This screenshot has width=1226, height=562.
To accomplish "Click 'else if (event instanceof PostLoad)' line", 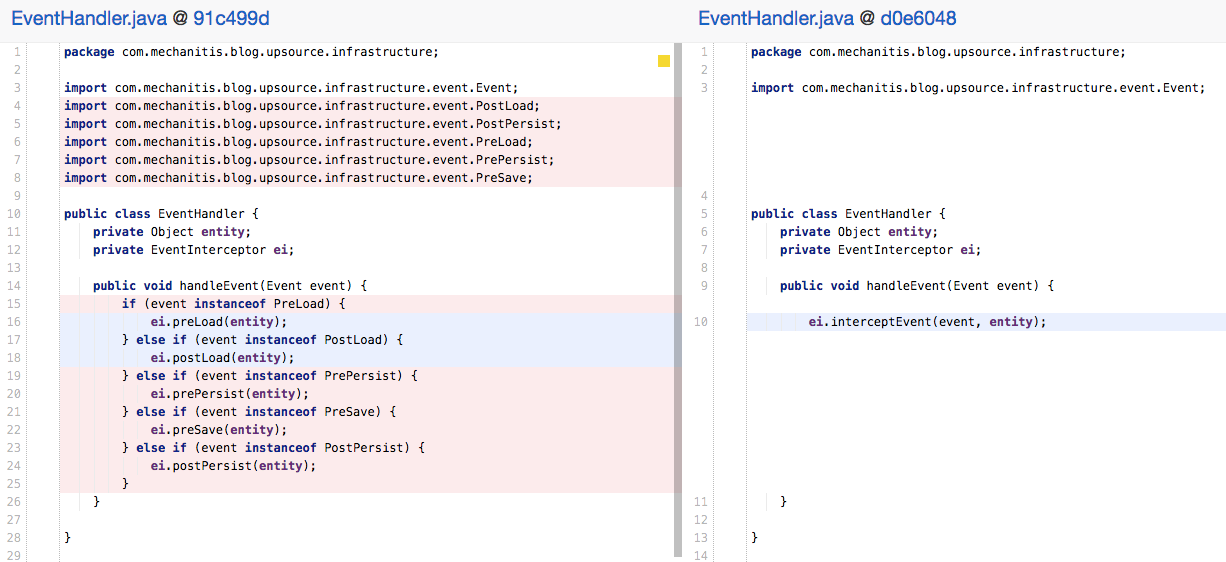I will (x=262, y=340).
